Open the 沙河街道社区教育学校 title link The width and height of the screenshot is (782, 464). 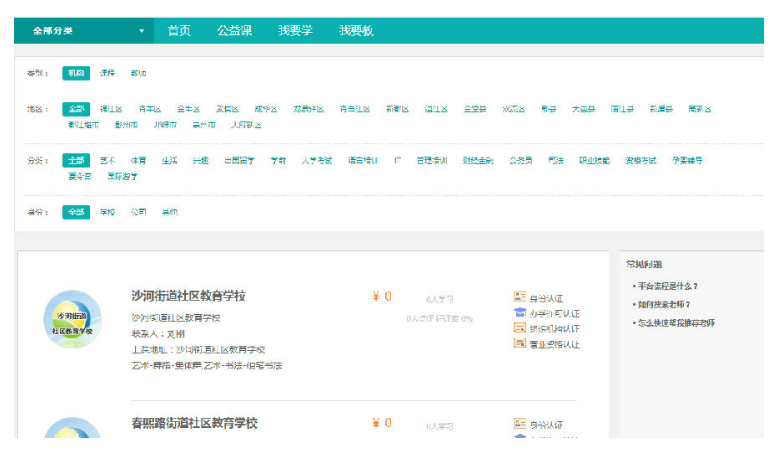pos(188,296)
